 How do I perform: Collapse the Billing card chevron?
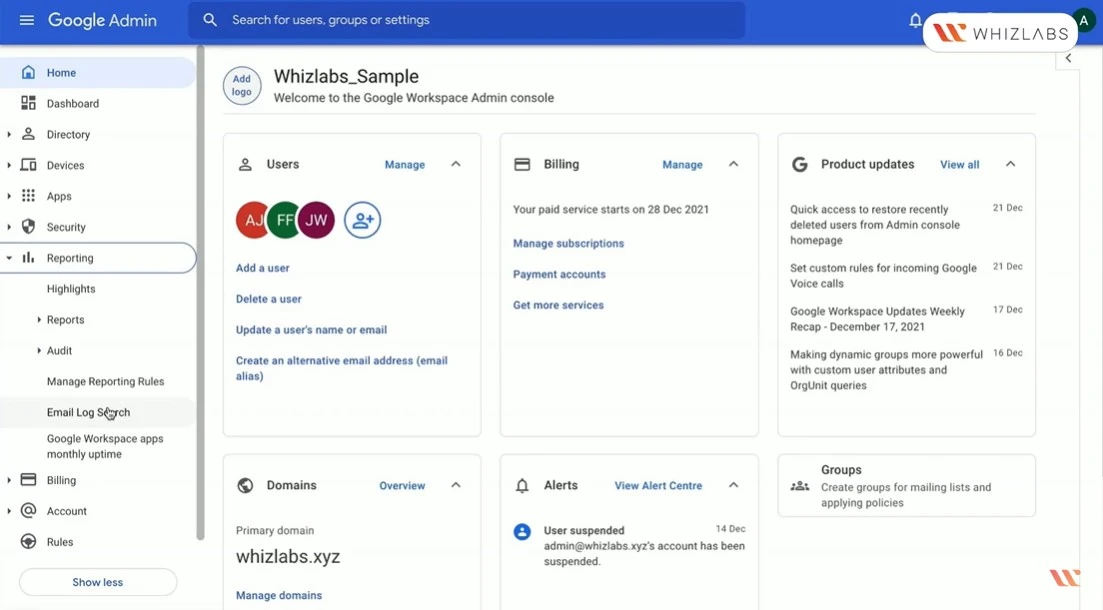(x=734, y=164)
